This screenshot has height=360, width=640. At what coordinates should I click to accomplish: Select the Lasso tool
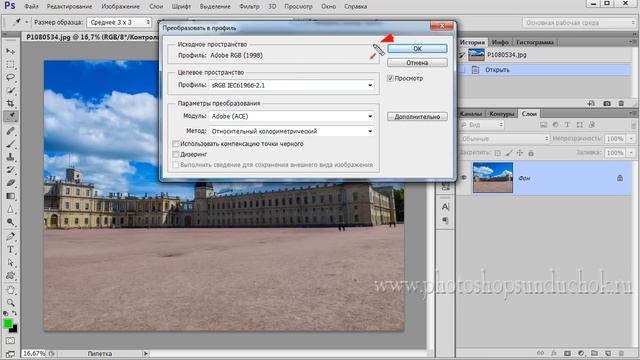click(x=11, y=78)
